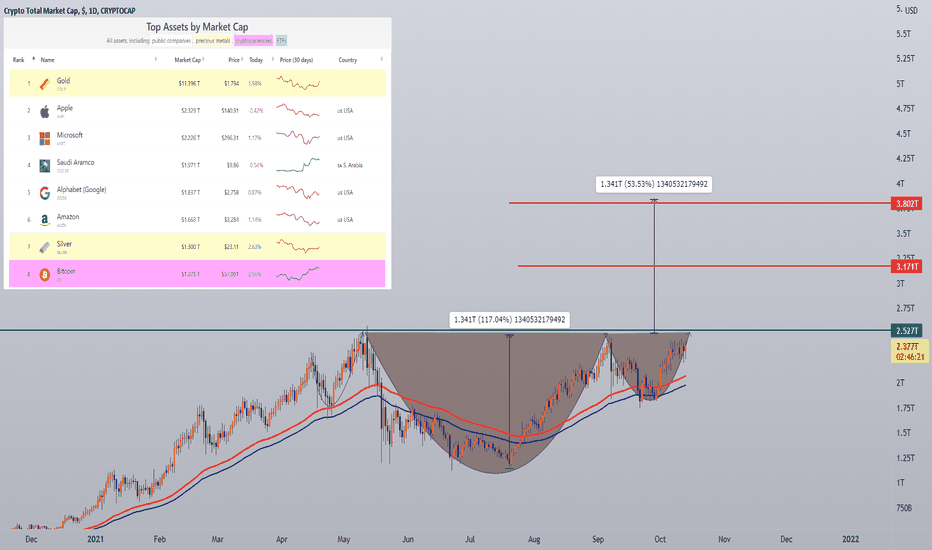This screenshot has height=550, width=932.
Task: Click the Apple logo icon
Action: coord(45,111)
